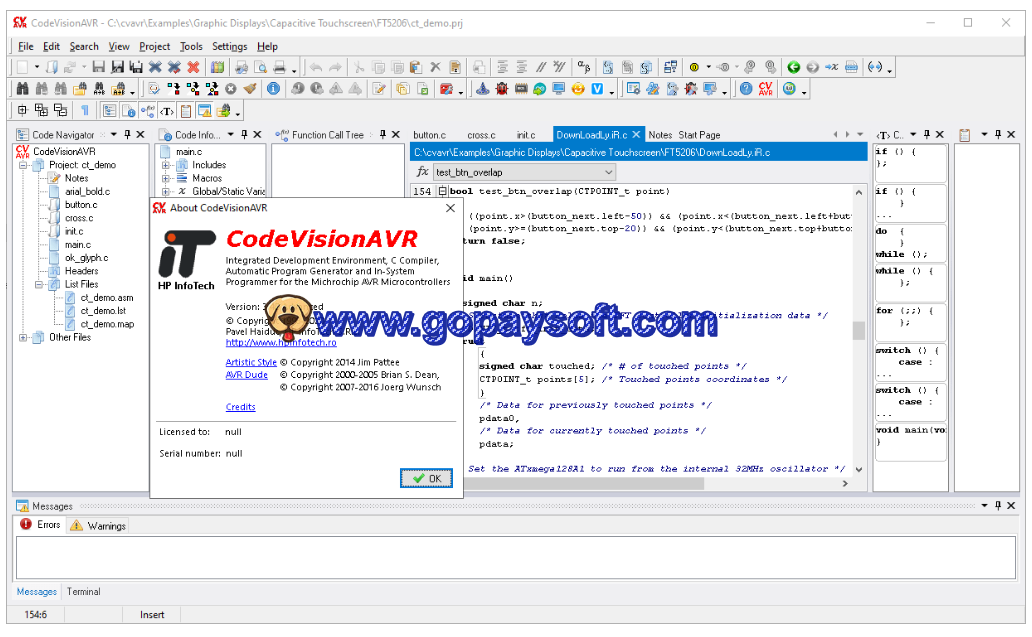The width and height of the screenshot is (1032, 637).
Task: Open Find in Files via the binoculars icon
Action: [x=80, y=88]
